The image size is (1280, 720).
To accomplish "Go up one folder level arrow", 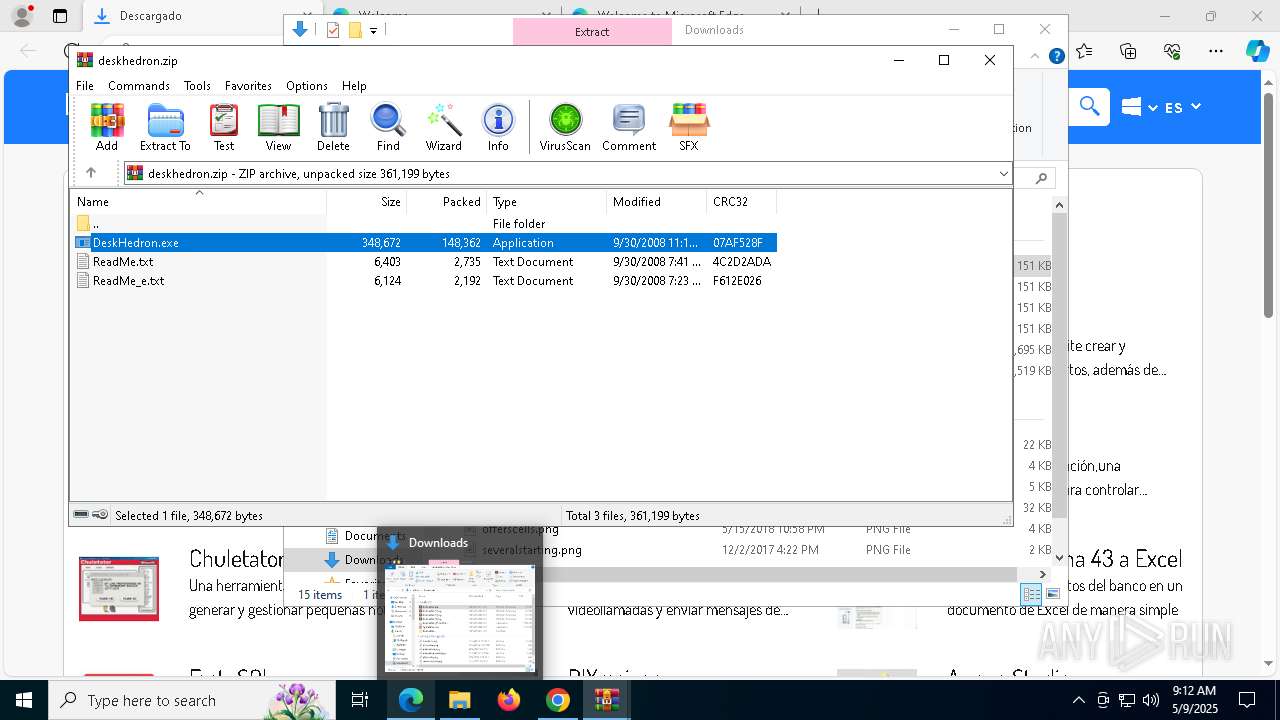I will point(91,173).
